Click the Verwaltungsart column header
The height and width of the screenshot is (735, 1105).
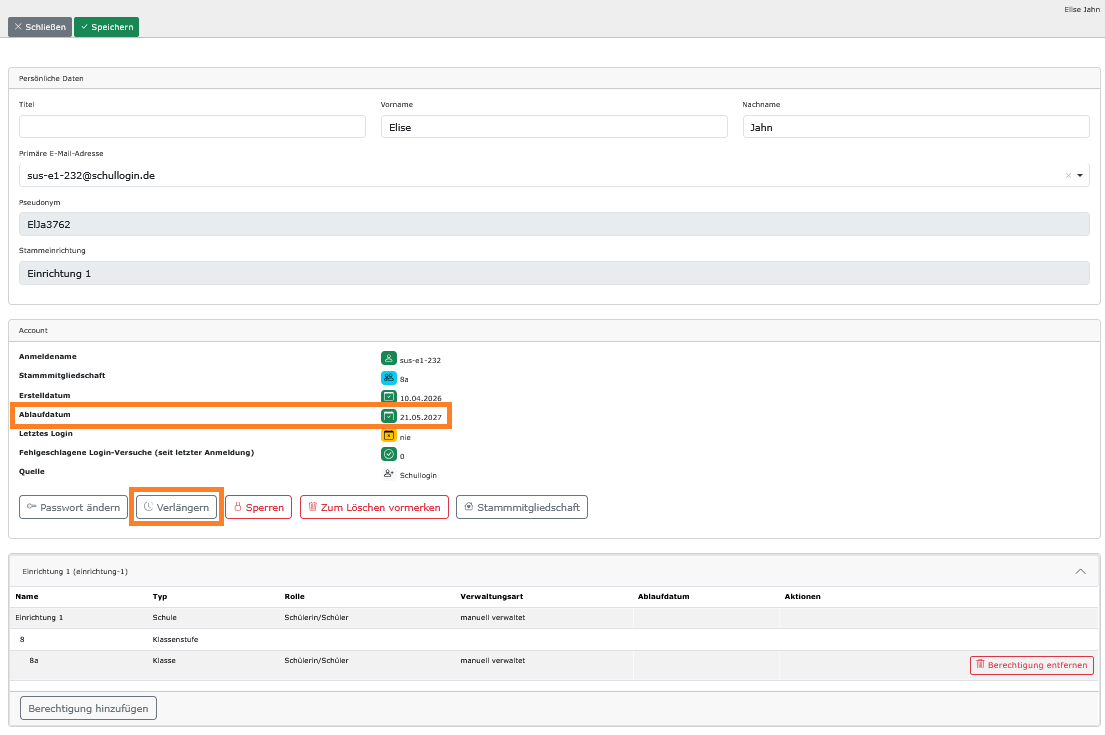(492, 596)
